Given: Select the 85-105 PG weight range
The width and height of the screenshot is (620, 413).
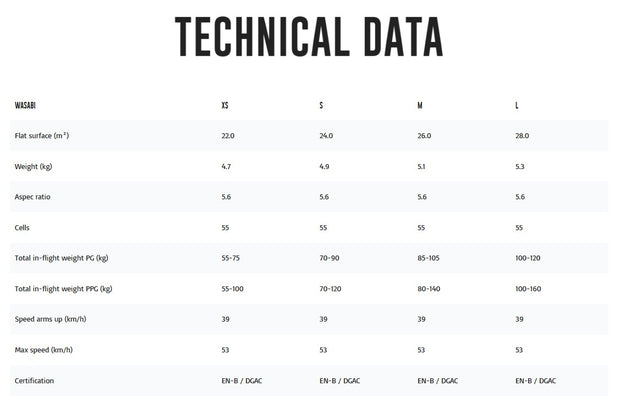Looking at the screenshot, I should pos(430,258).
